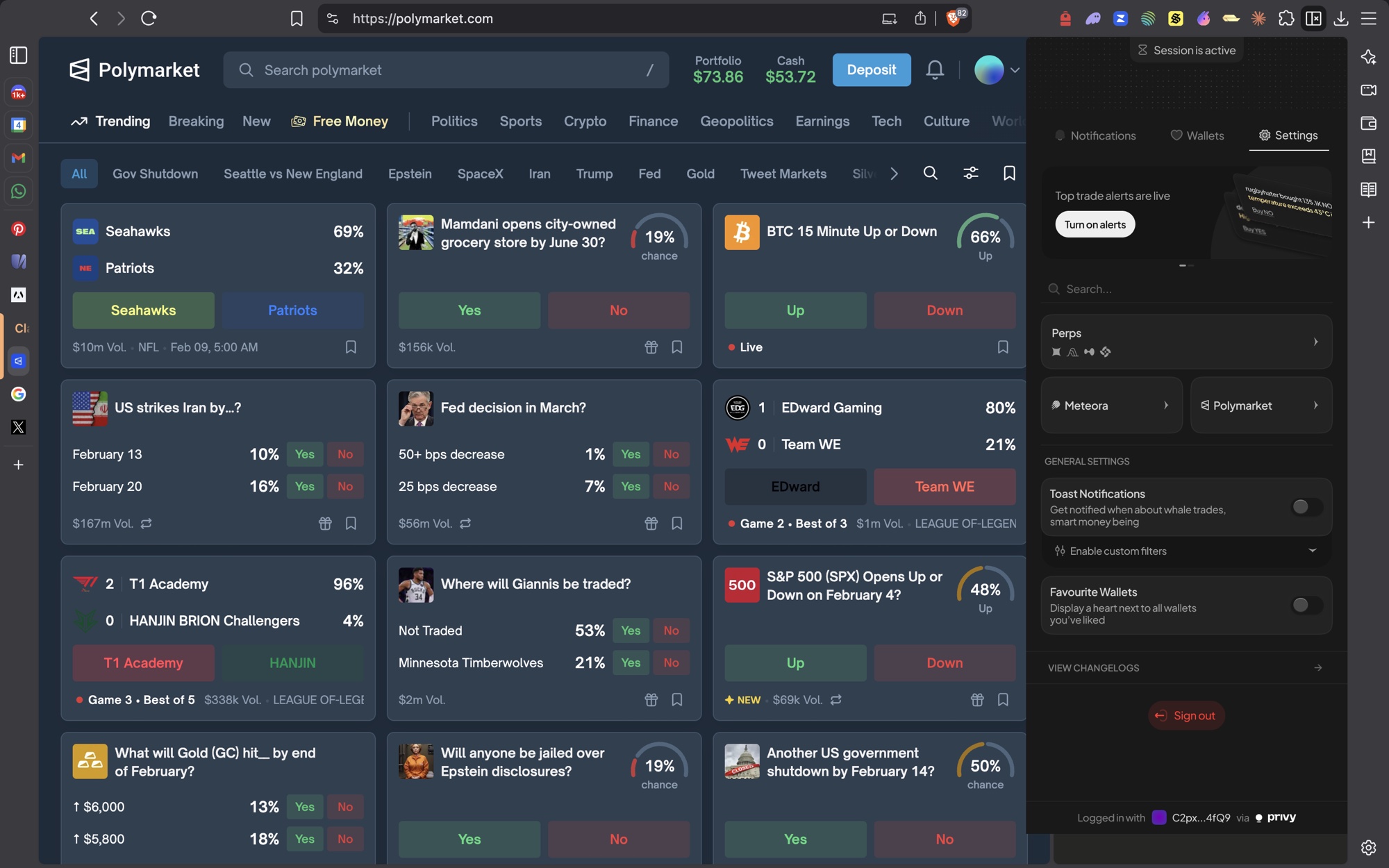The width and height of the screenshot is (1389, 868).
Task: Open the market search magnifier icon
Action: tap(931, 173)
